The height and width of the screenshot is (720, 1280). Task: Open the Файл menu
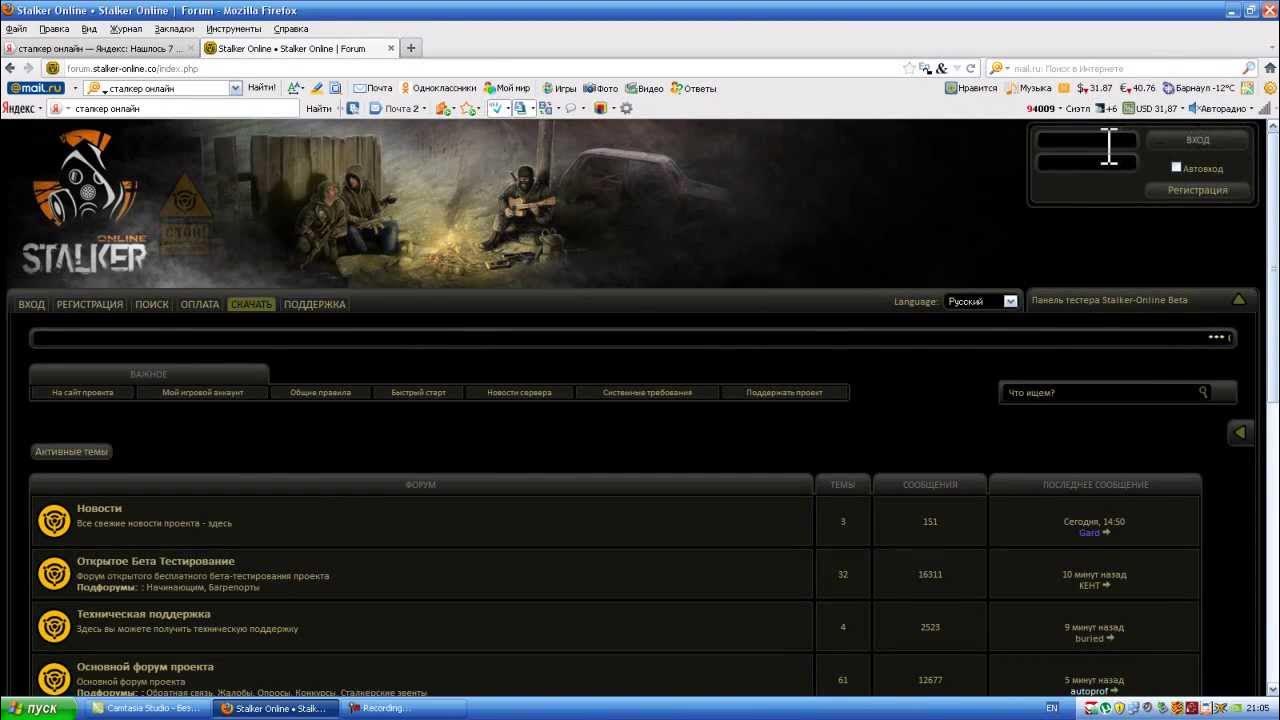pos(16,29)
